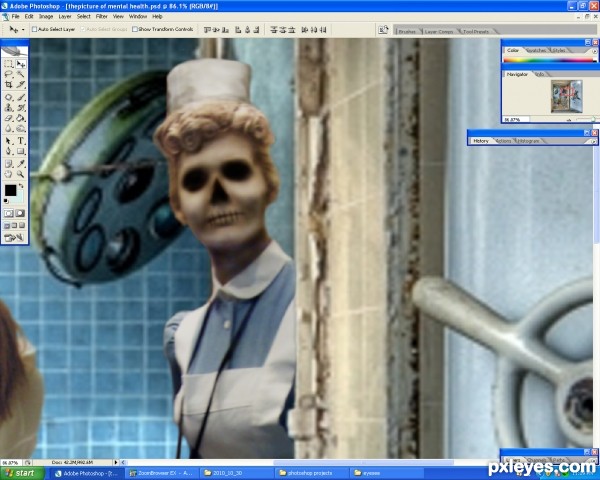Switch to Full Screen Mode
Viewport: 600px width, 480px height.
pos(22,225)
